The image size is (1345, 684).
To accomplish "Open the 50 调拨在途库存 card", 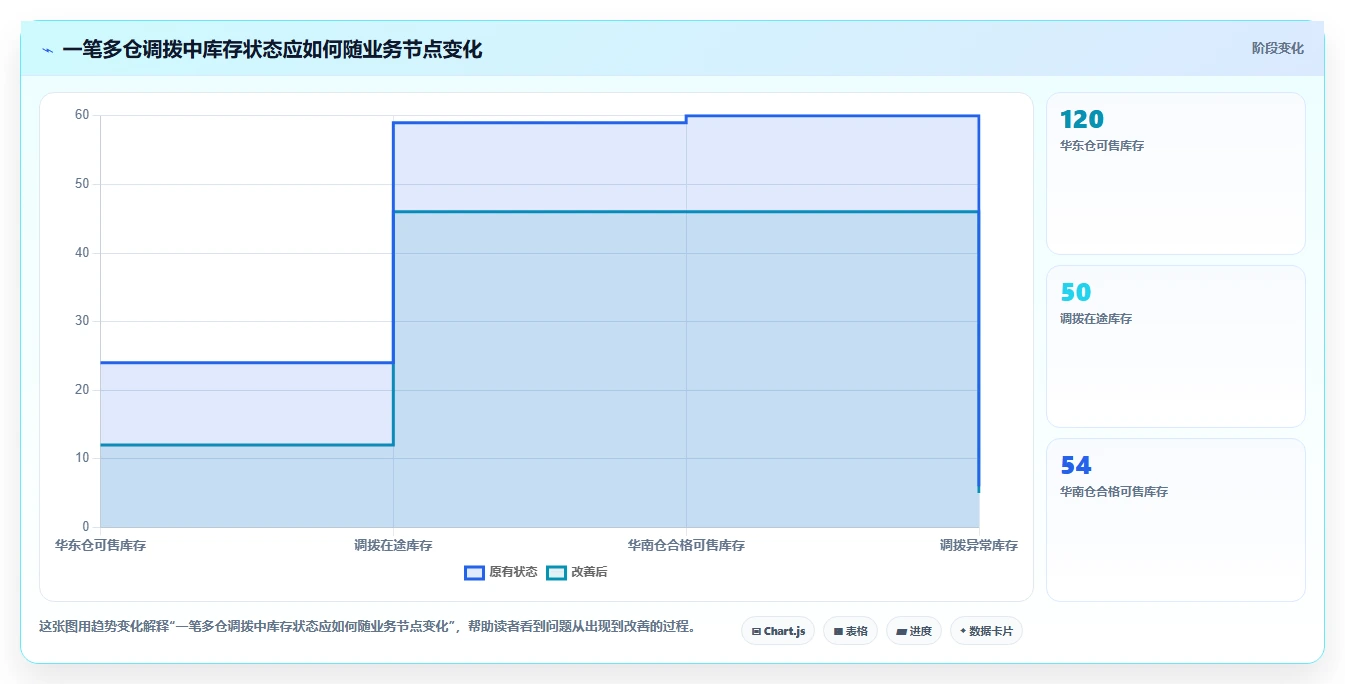I will [1176, 346].
